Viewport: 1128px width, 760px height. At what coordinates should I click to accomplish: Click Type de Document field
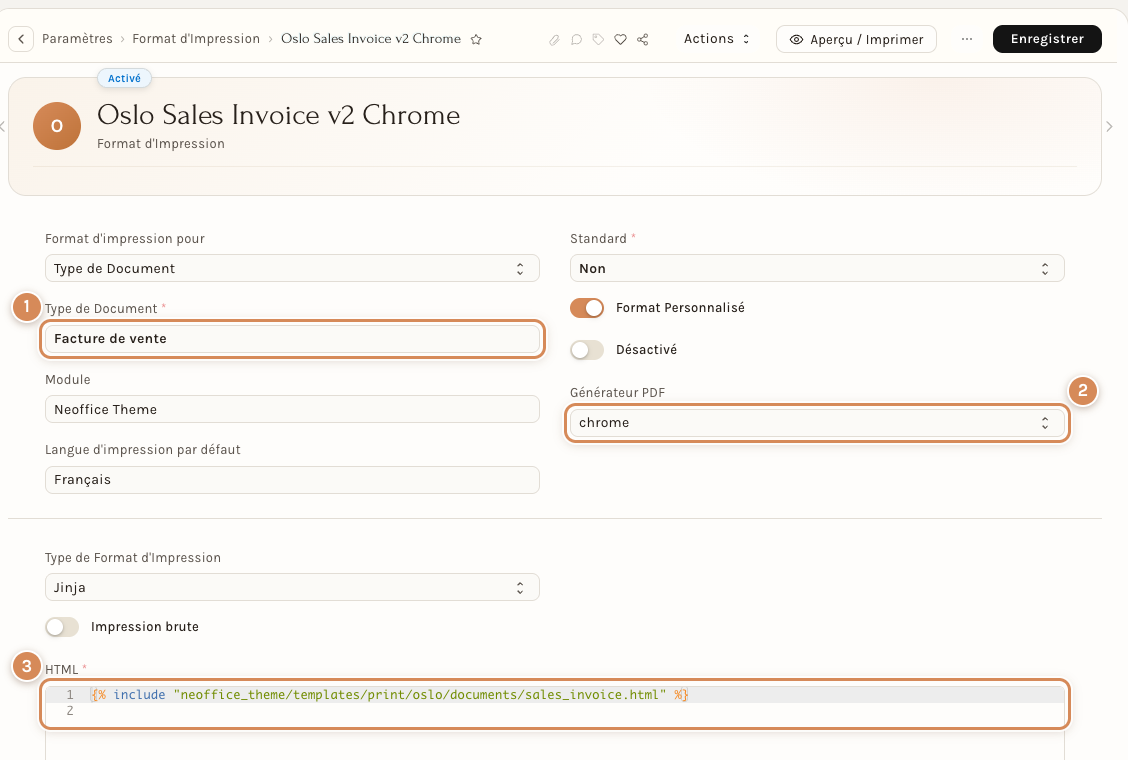(x=292, y=338)
